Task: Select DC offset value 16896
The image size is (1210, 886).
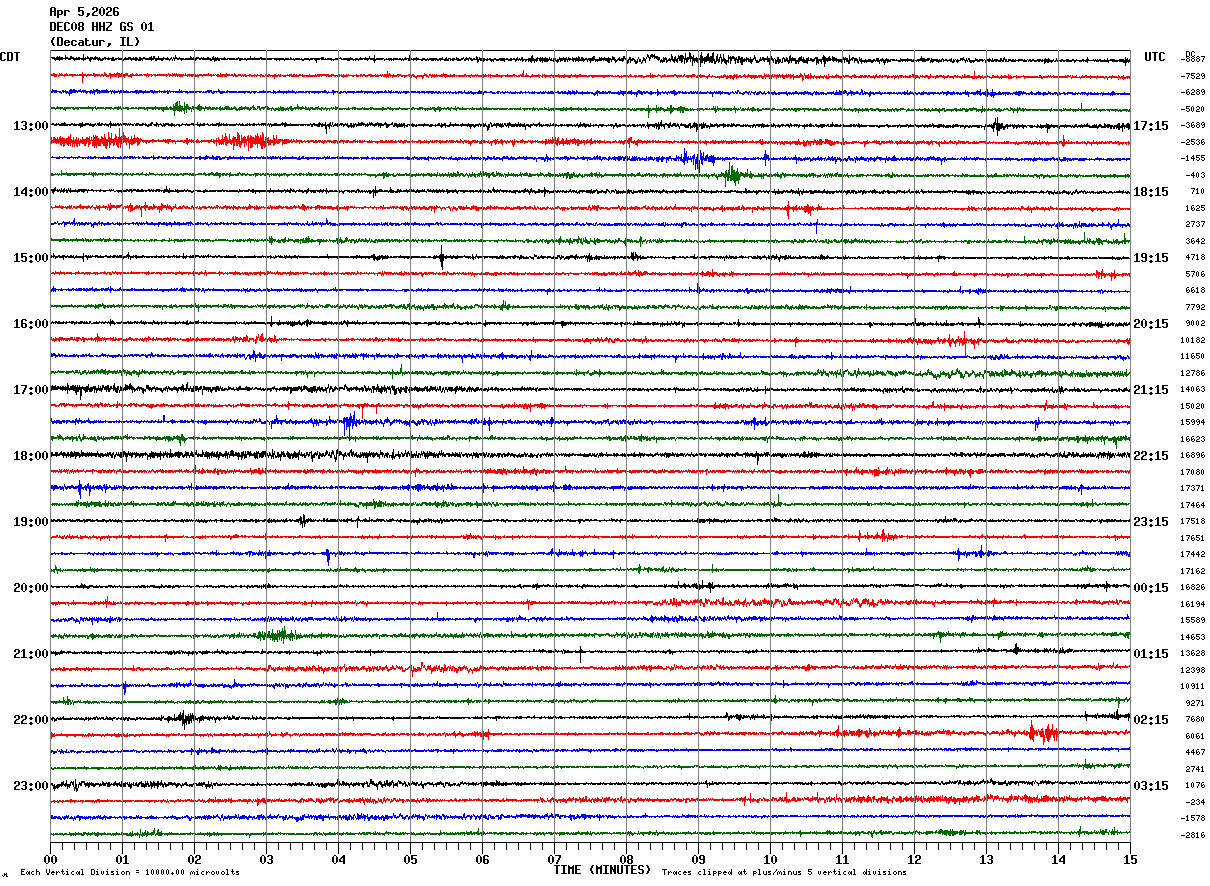Action: pyautogui.click(x=1193, y=456)
